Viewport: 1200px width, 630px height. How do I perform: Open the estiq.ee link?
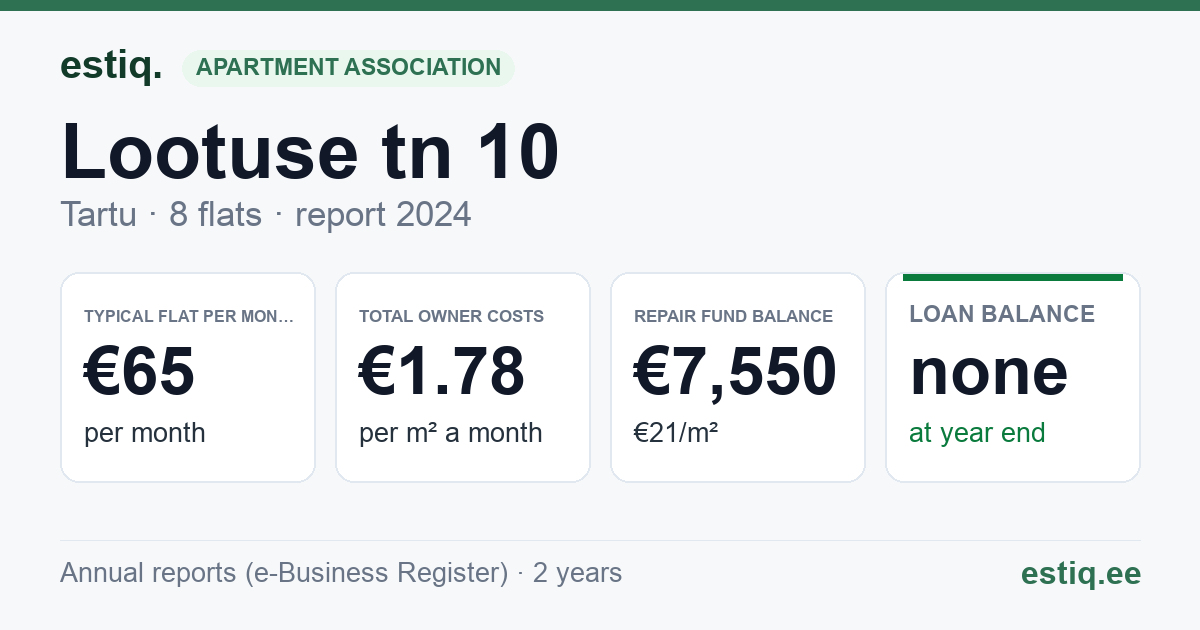[1080, 573]
